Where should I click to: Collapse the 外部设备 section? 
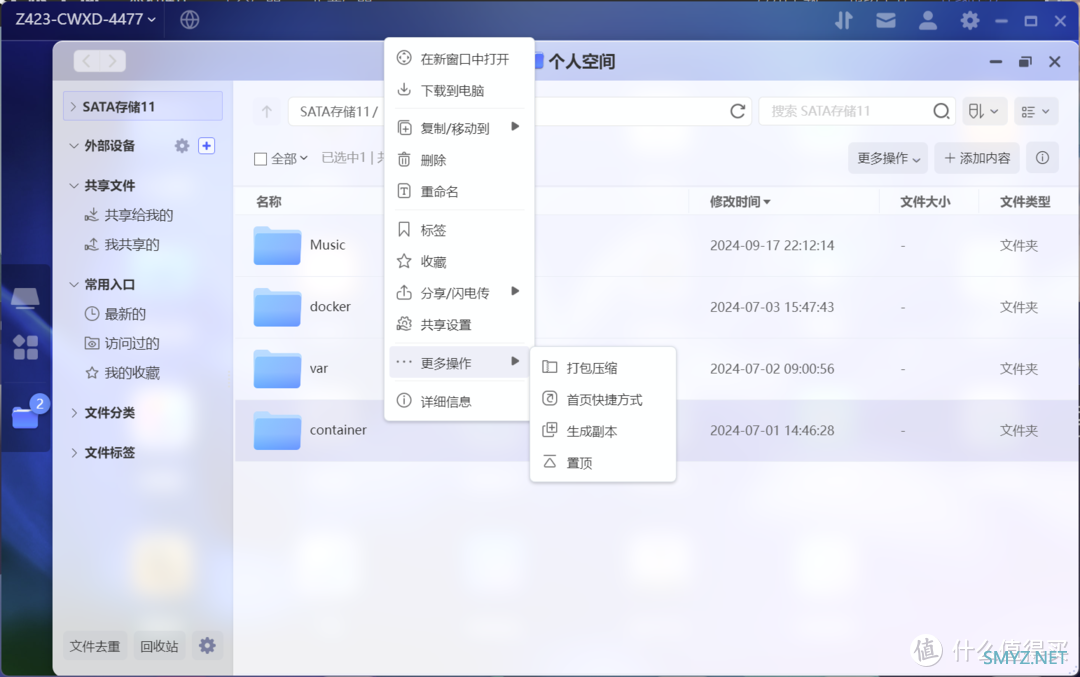pos(74,146)
